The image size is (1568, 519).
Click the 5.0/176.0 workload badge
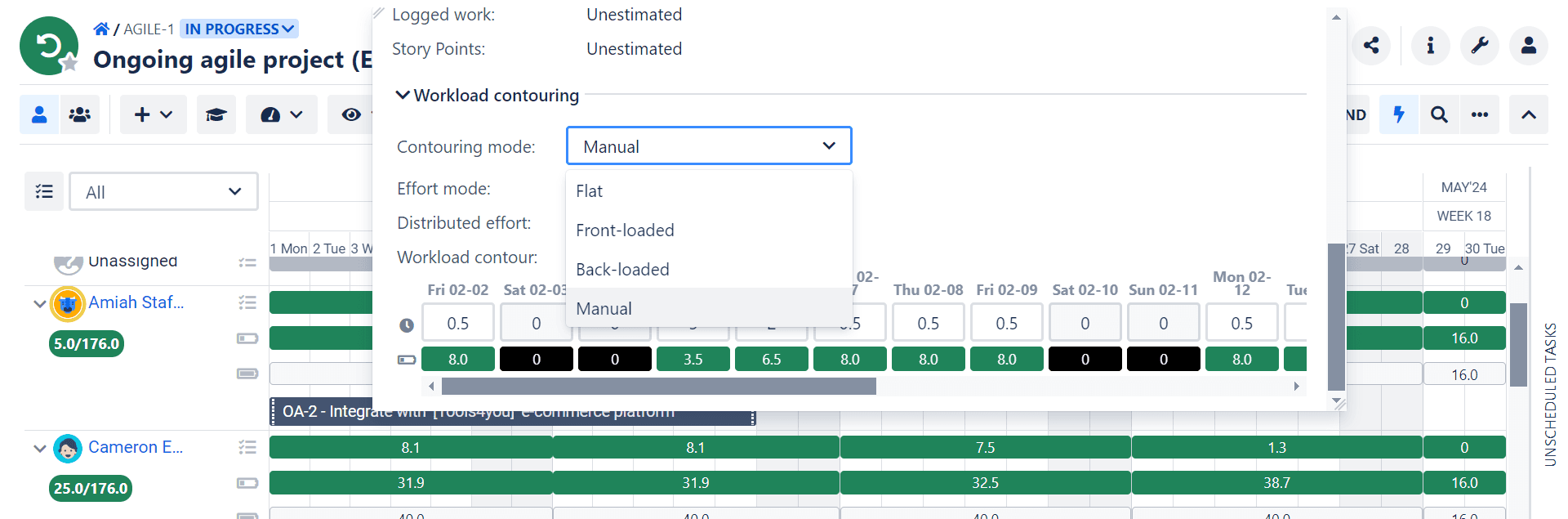click(87, 343)
